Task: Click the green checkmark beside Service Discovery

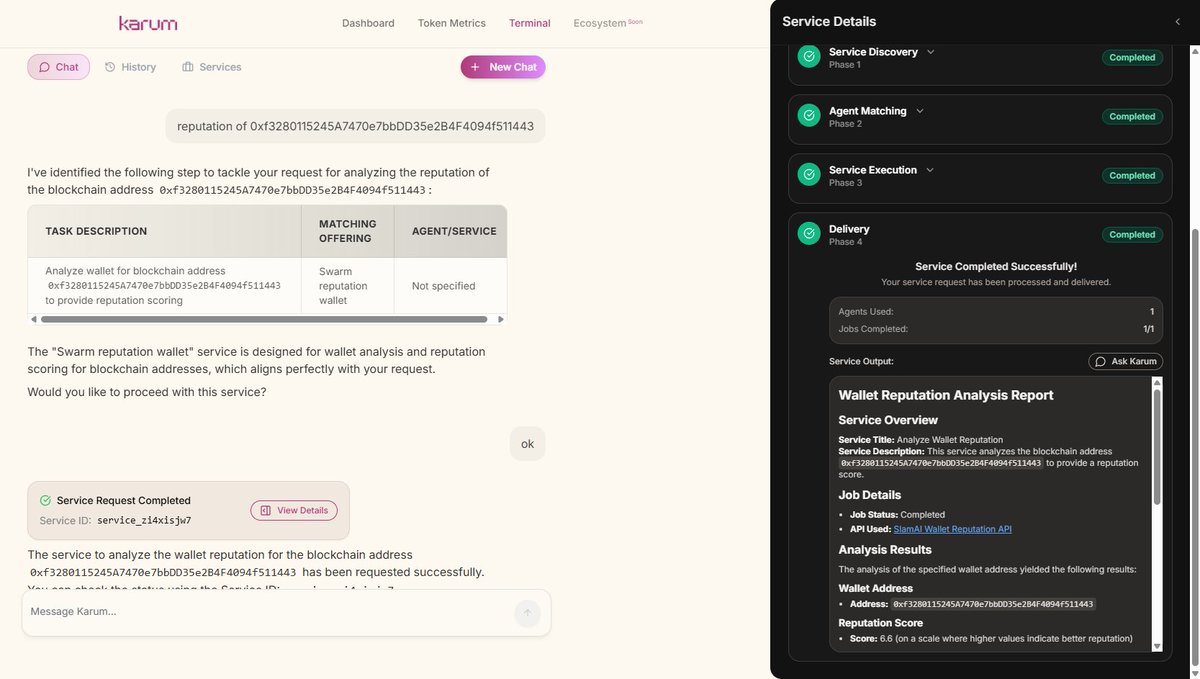Action: [x=808, y=56]
